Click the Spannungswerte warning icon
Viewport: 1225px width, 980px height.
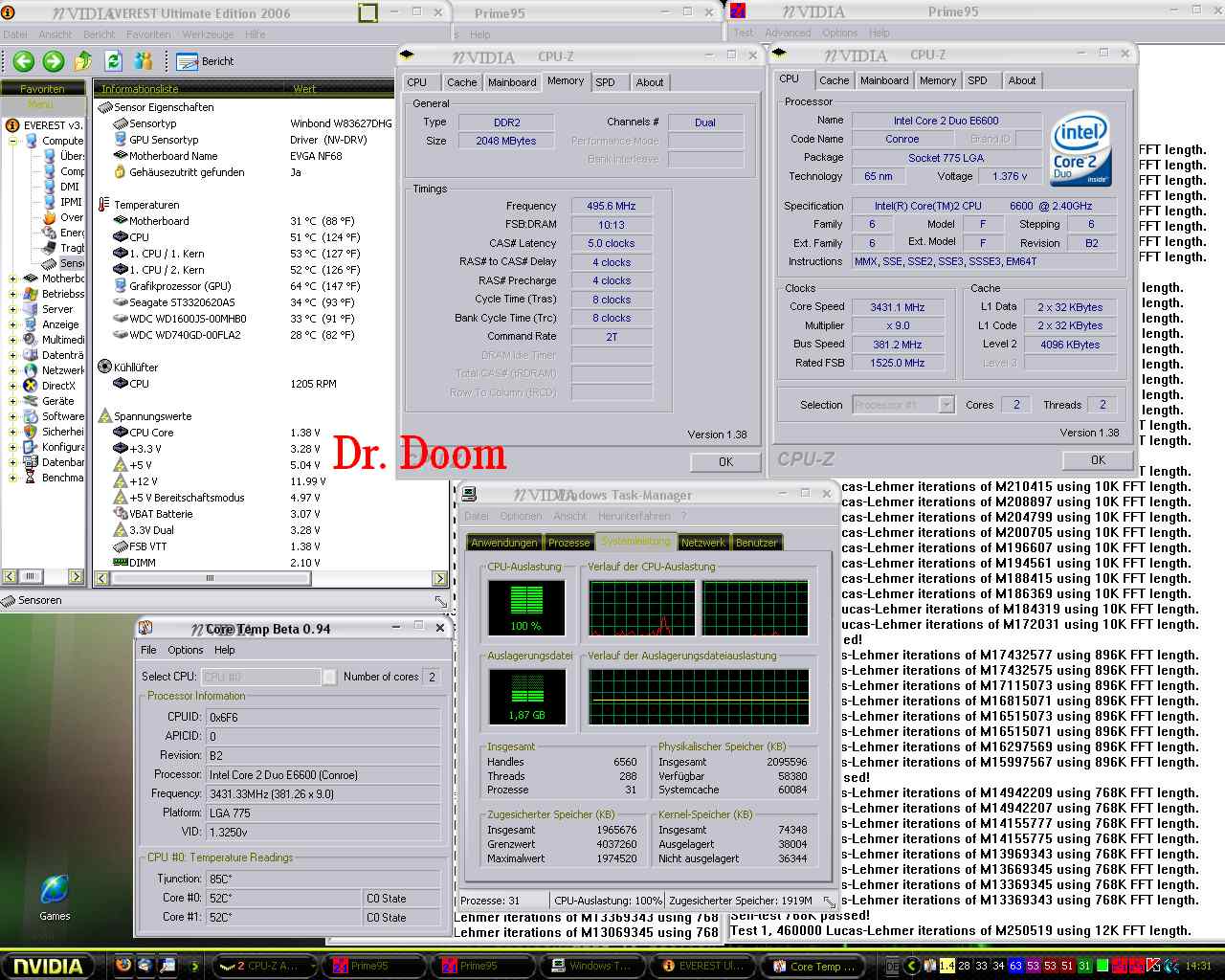[105, 416]
